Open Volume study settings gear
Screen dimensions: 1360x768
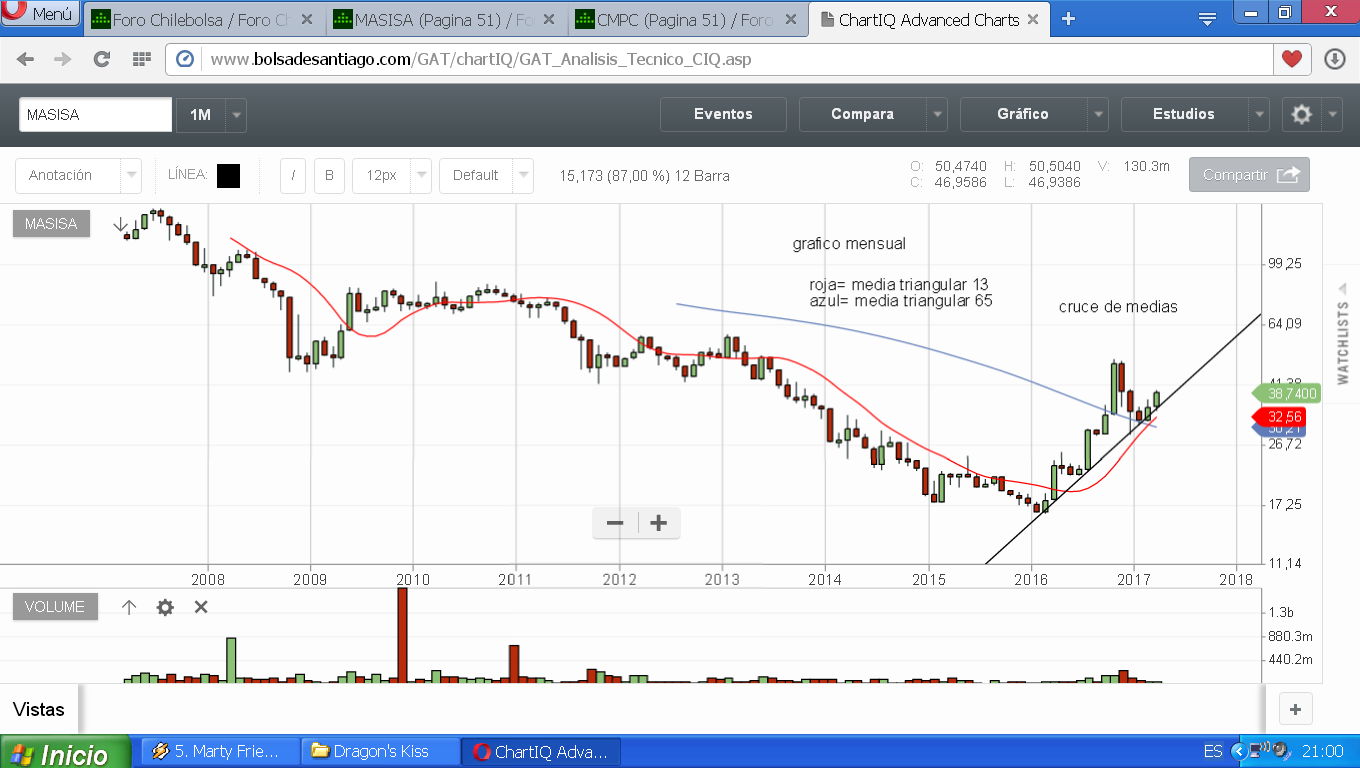[165, 607]
